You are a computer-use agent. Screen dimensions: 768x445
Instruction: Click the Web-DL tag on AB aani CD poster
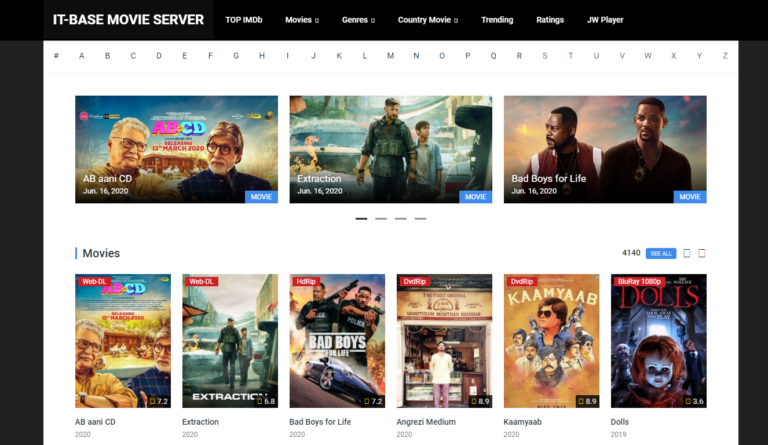coord(94,281)
